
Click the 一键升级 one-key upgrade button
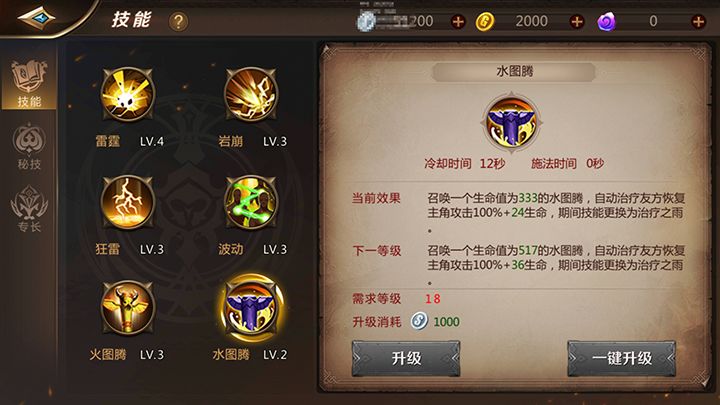pos(621,358)
